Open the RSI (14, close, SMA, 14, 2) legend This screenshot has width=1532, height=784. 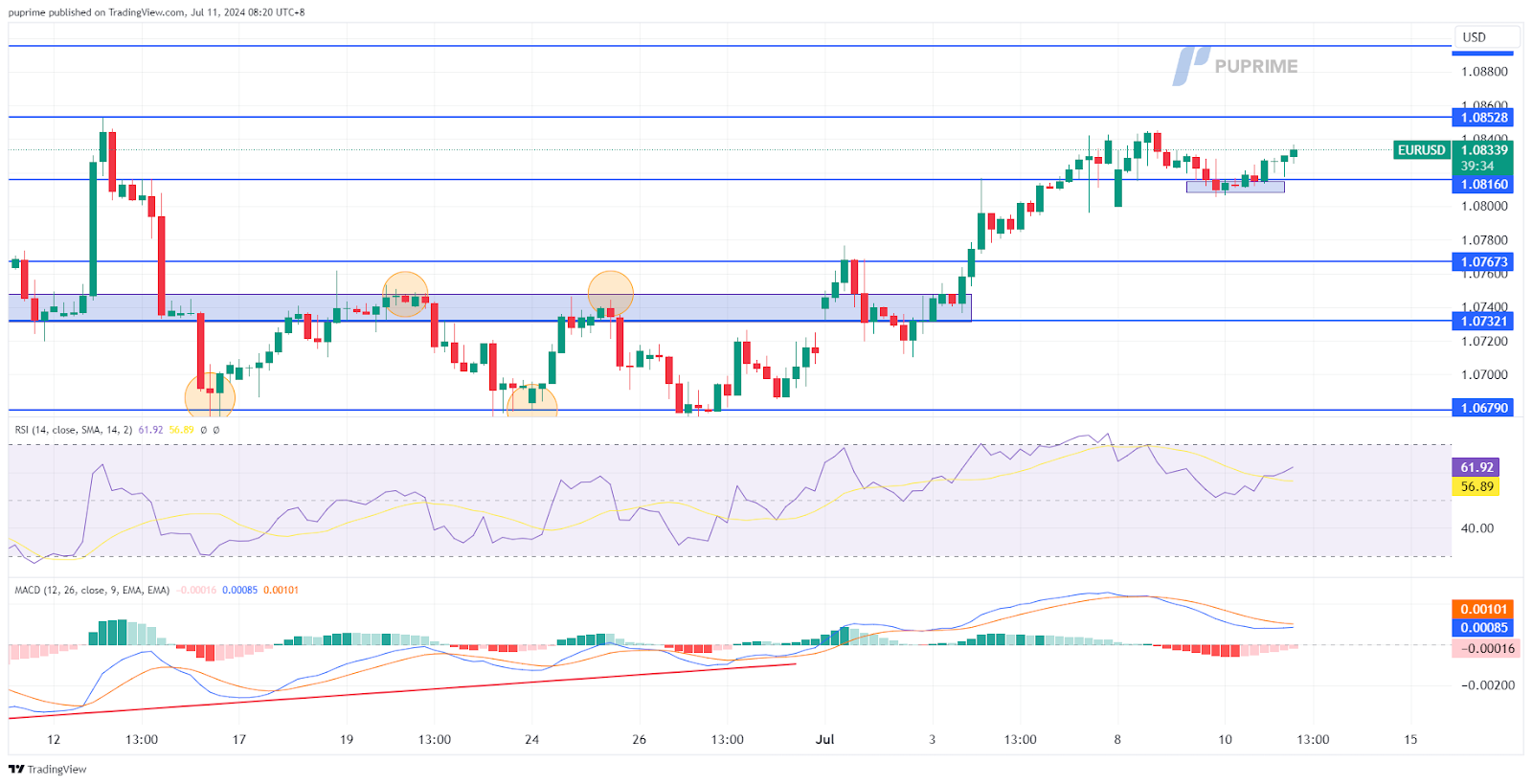74,430
